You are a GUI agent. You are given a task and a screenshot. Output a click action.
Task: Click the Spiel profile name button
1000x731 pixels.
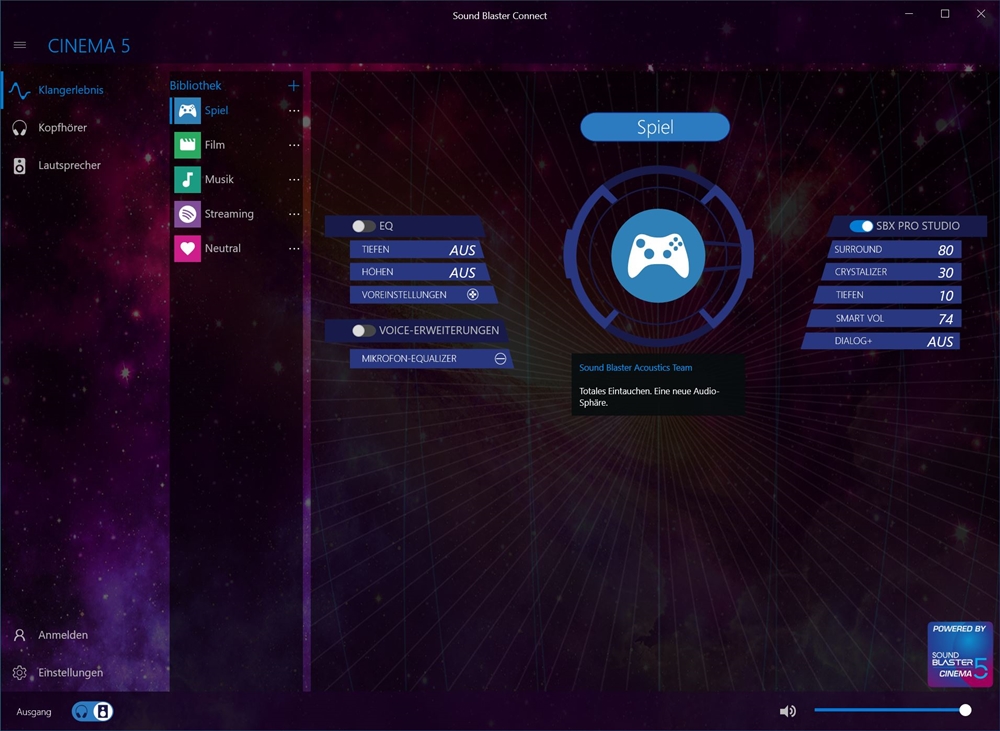pyautogui.click(x=655, y=127)
